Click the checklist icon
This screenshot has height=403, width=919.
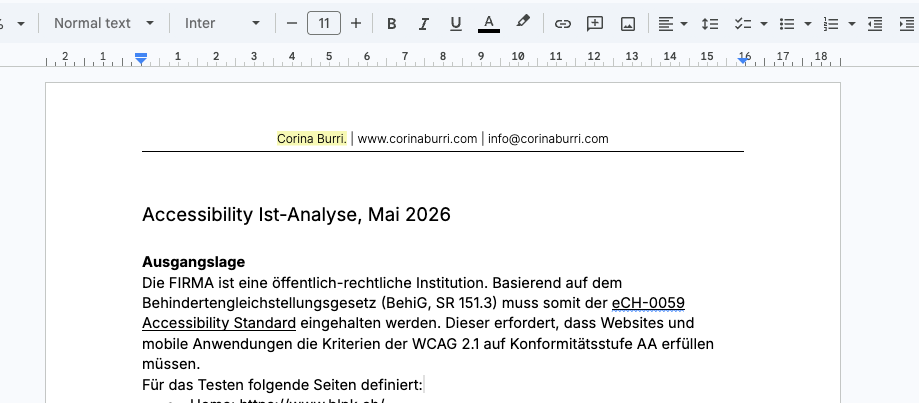tap(742, 23)
